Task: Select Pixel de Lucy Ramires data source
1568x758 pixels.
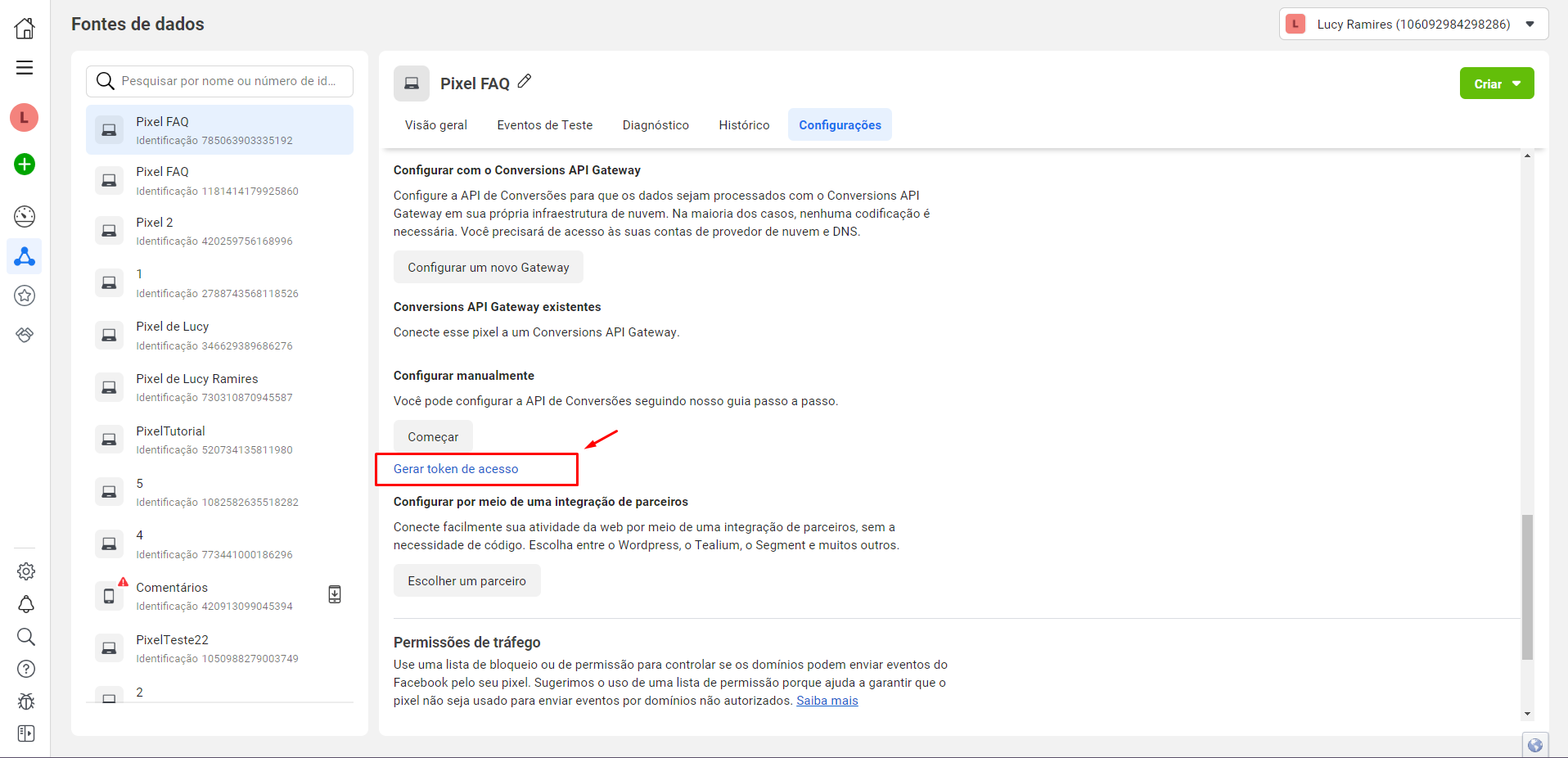Action: click(x=219, y=388)
